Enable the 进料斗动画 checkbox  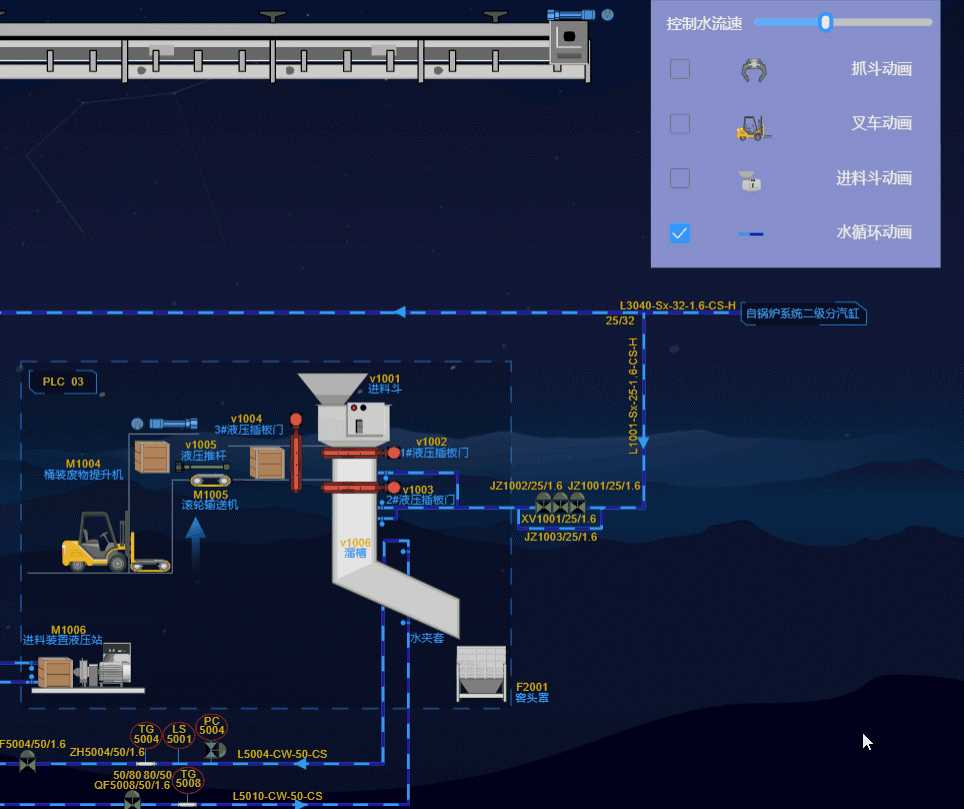tap(679, 178)
